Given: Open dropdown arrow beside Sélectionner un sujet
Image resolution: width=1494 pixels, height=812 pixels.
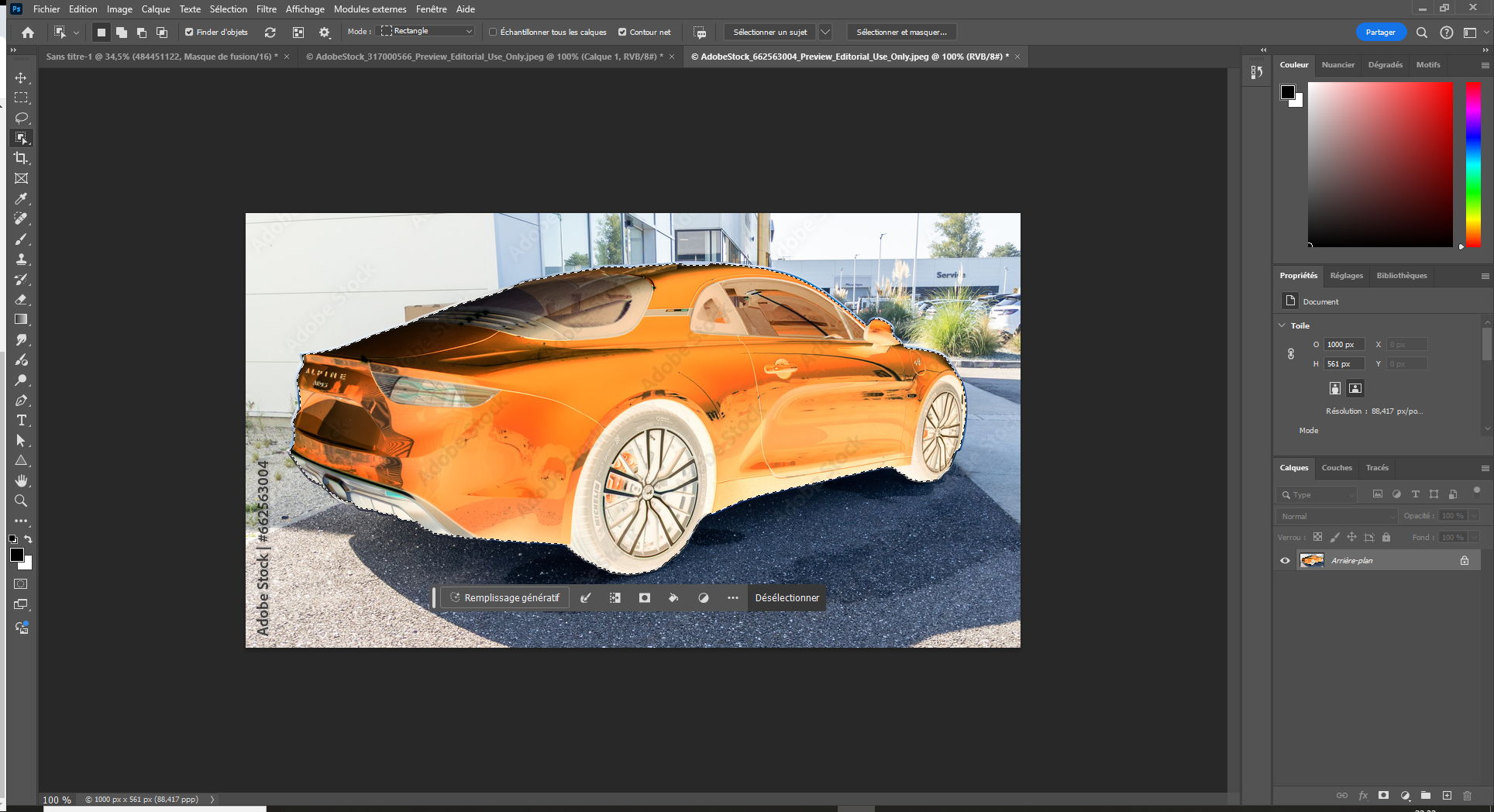Looking at the screenshot, I should tap(825, 33).
